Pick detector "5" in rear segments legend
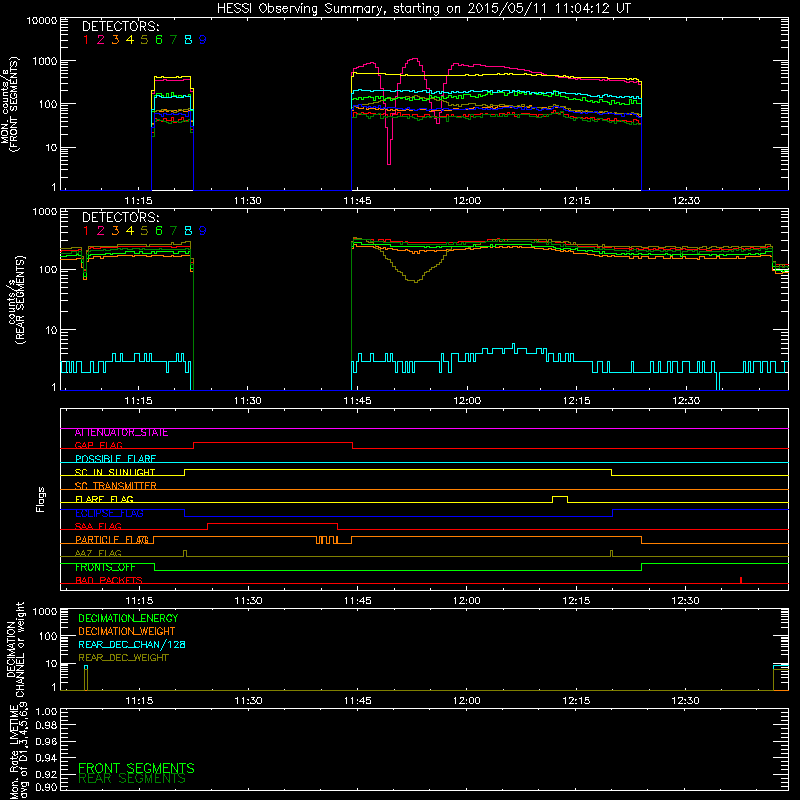800x800 pixels. tap(144, 231)
